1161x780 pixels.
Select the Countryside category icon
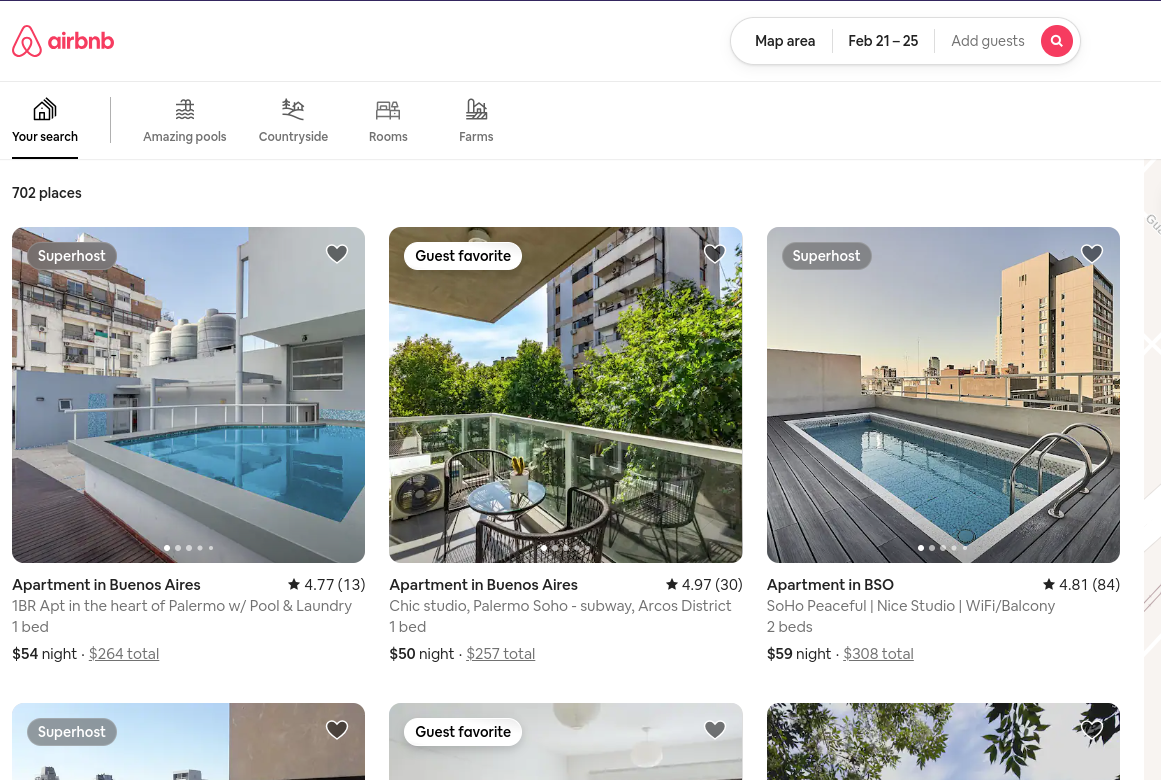[x=293, y=109]
